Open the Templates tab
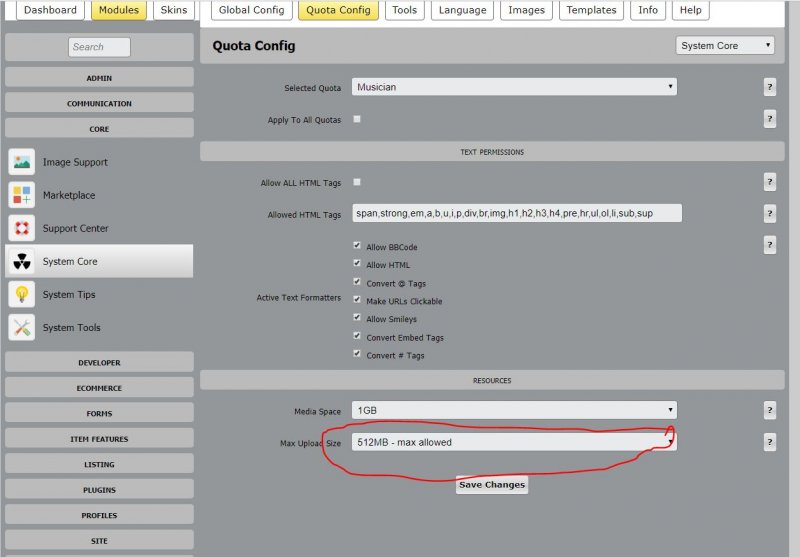 click(x=591, y=10)
